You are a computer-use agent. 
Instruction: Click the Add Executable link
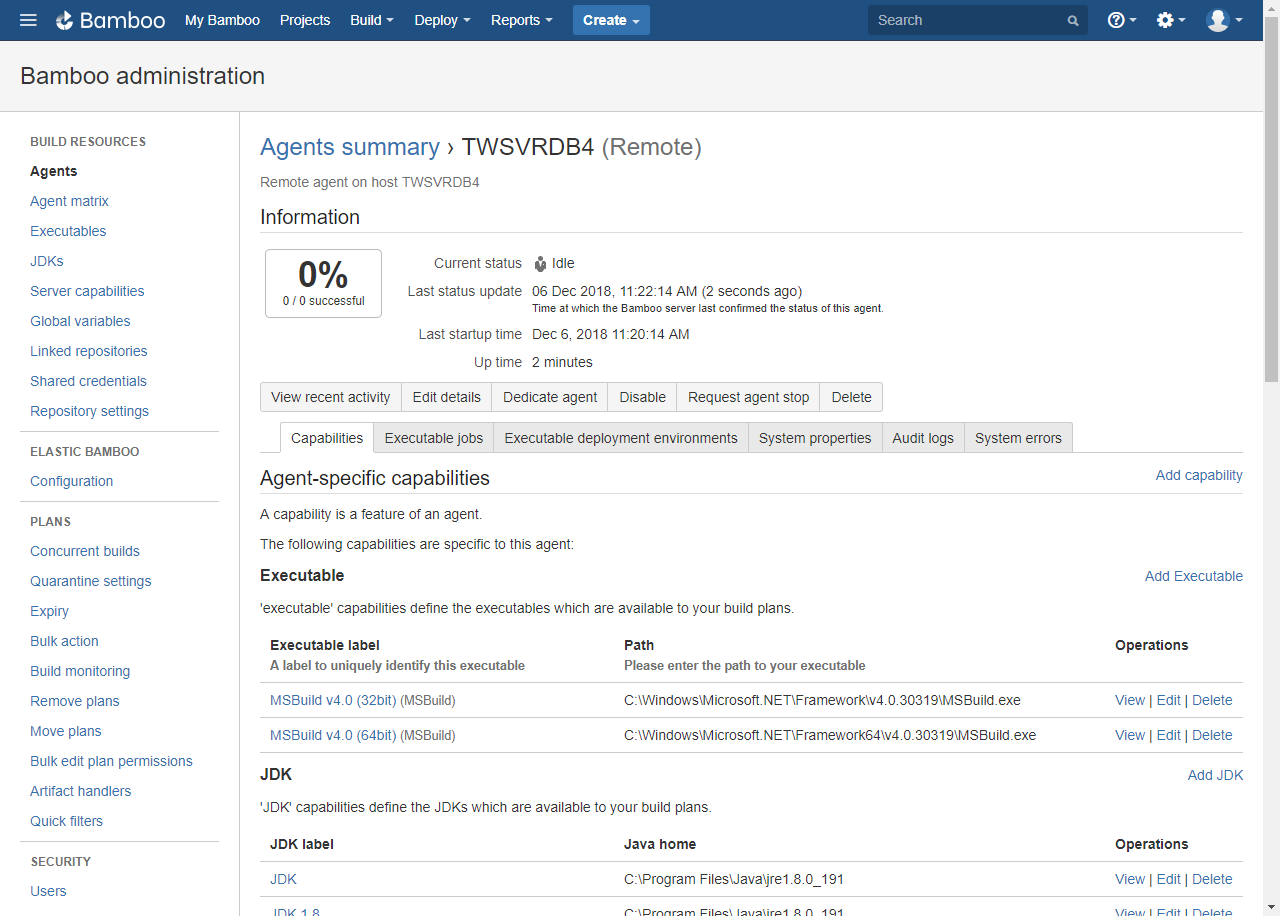[1194, 576]
